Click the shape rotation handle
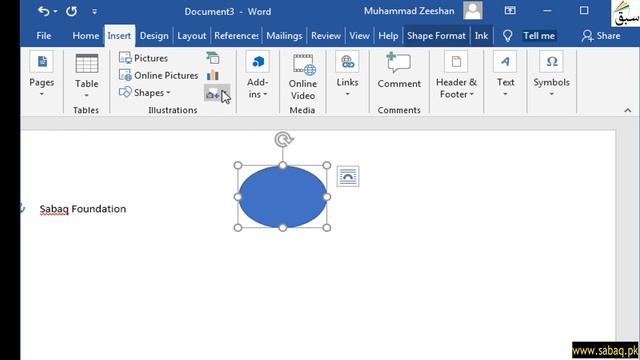 [x=283, y=140]
